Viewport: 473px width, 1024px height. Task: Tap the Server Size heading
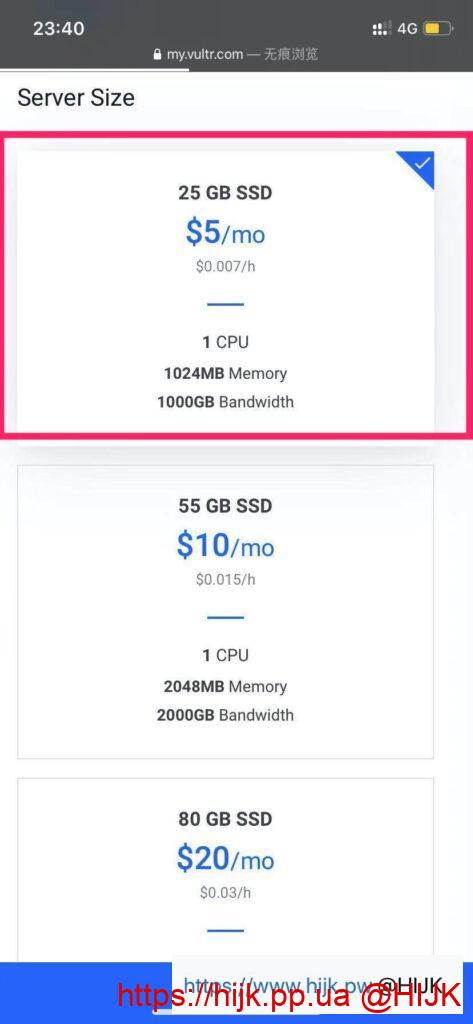coord(76,97)
